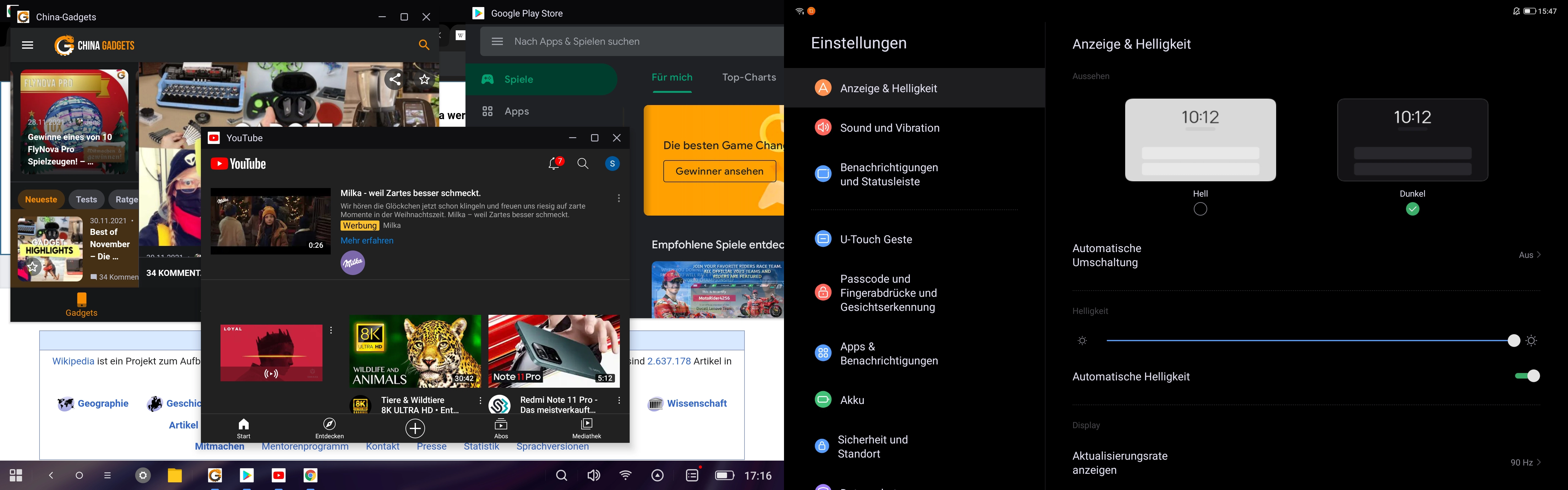Share the China-Gadgets article

coord(395,79)
